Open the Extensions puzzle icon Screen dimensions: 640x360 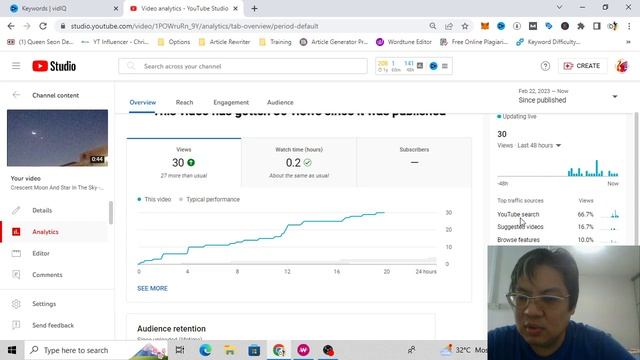[581, 26]
